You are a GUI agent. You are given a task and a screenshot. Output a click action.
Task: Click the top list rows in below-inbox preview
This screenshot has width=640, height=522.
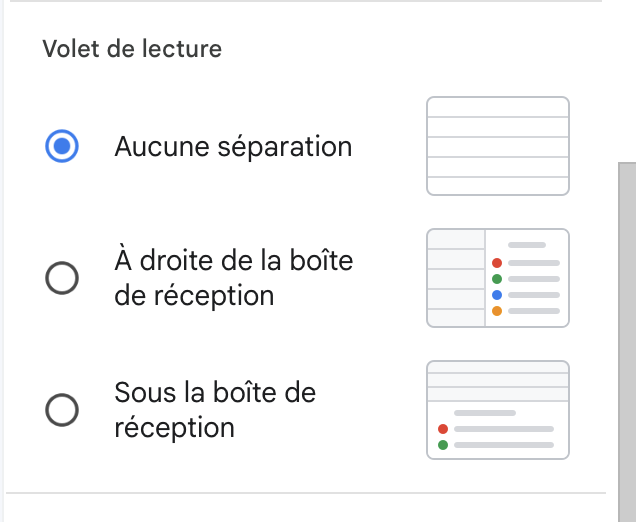498,381
